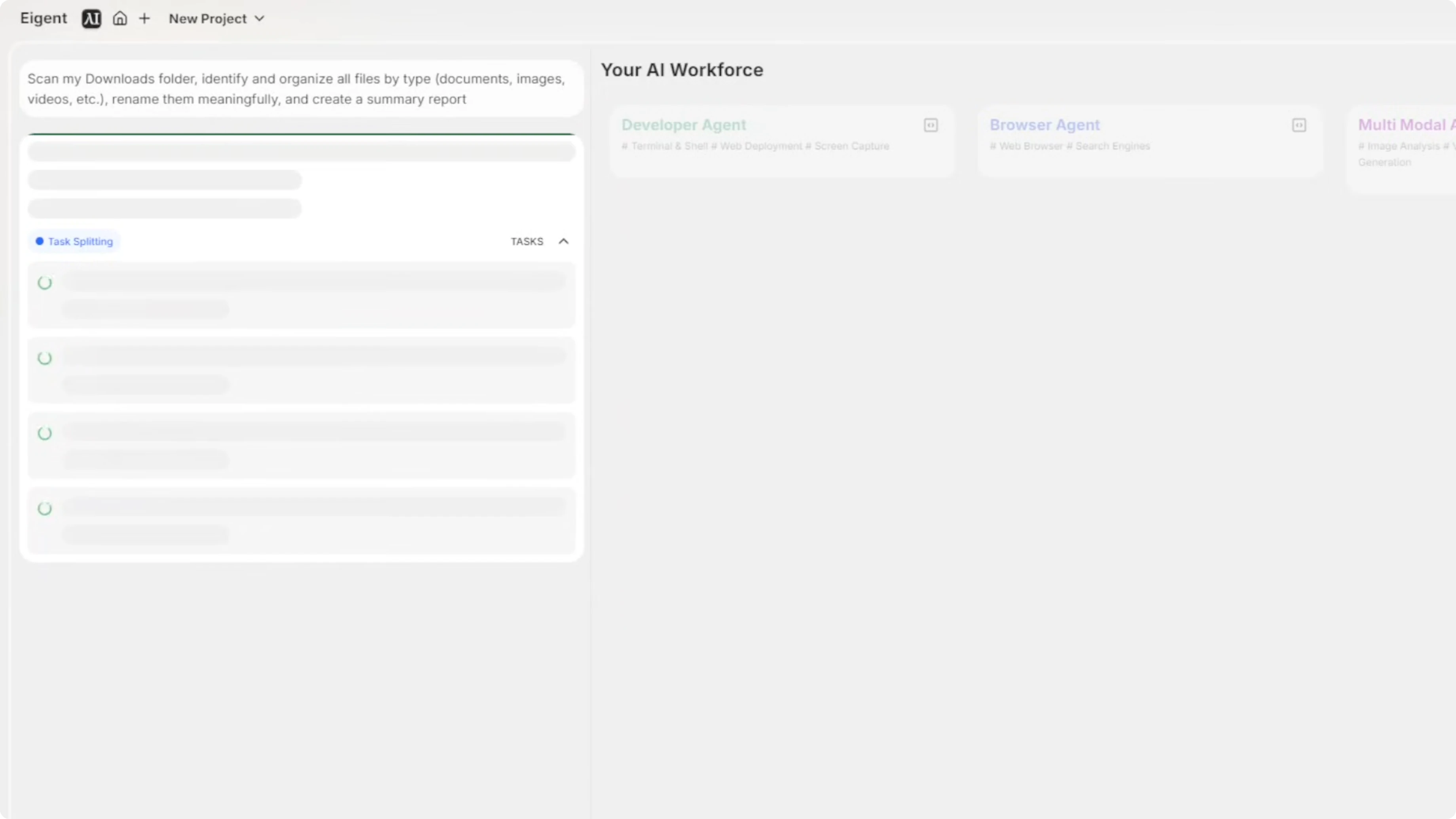Image resolution: width=1456 pixels, height=819 pixels.
Task: Click the fourth task's loading spinner
Action: coord(45,509)
